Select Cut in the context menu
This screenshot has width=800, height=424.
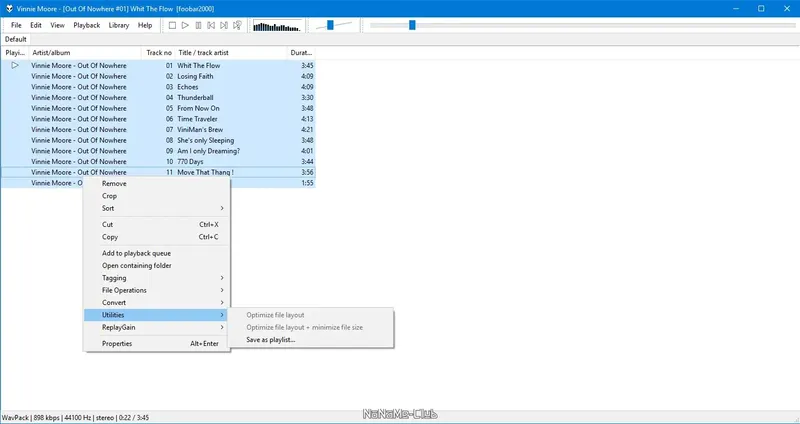coord(157,225)
